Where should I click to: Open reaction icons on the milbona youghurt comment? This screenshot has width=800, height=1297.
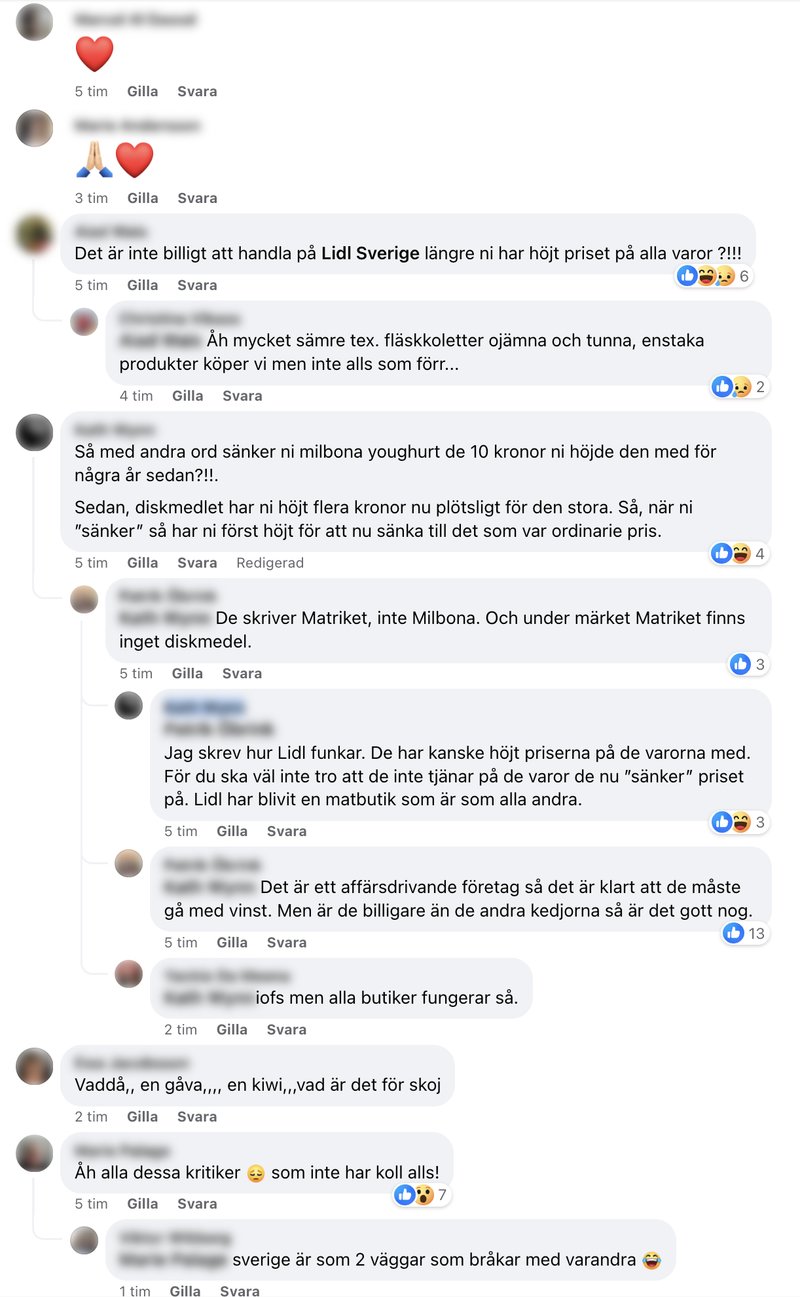(x=738, y=553)
